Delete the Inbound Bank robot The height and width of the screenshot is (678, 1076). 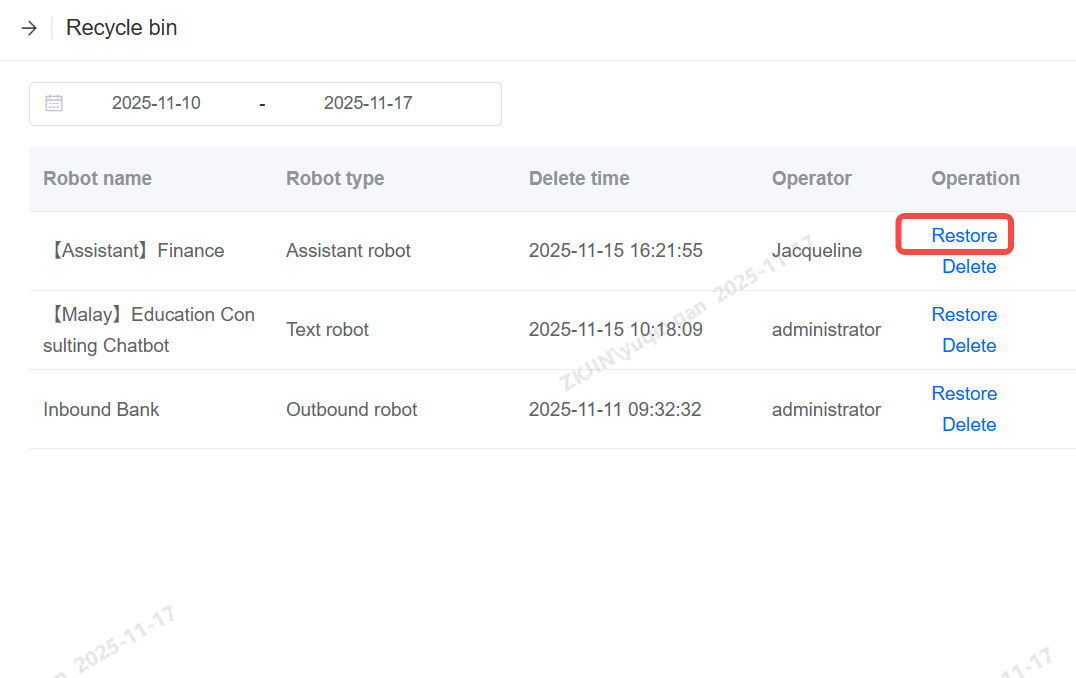tap(969, 425)
